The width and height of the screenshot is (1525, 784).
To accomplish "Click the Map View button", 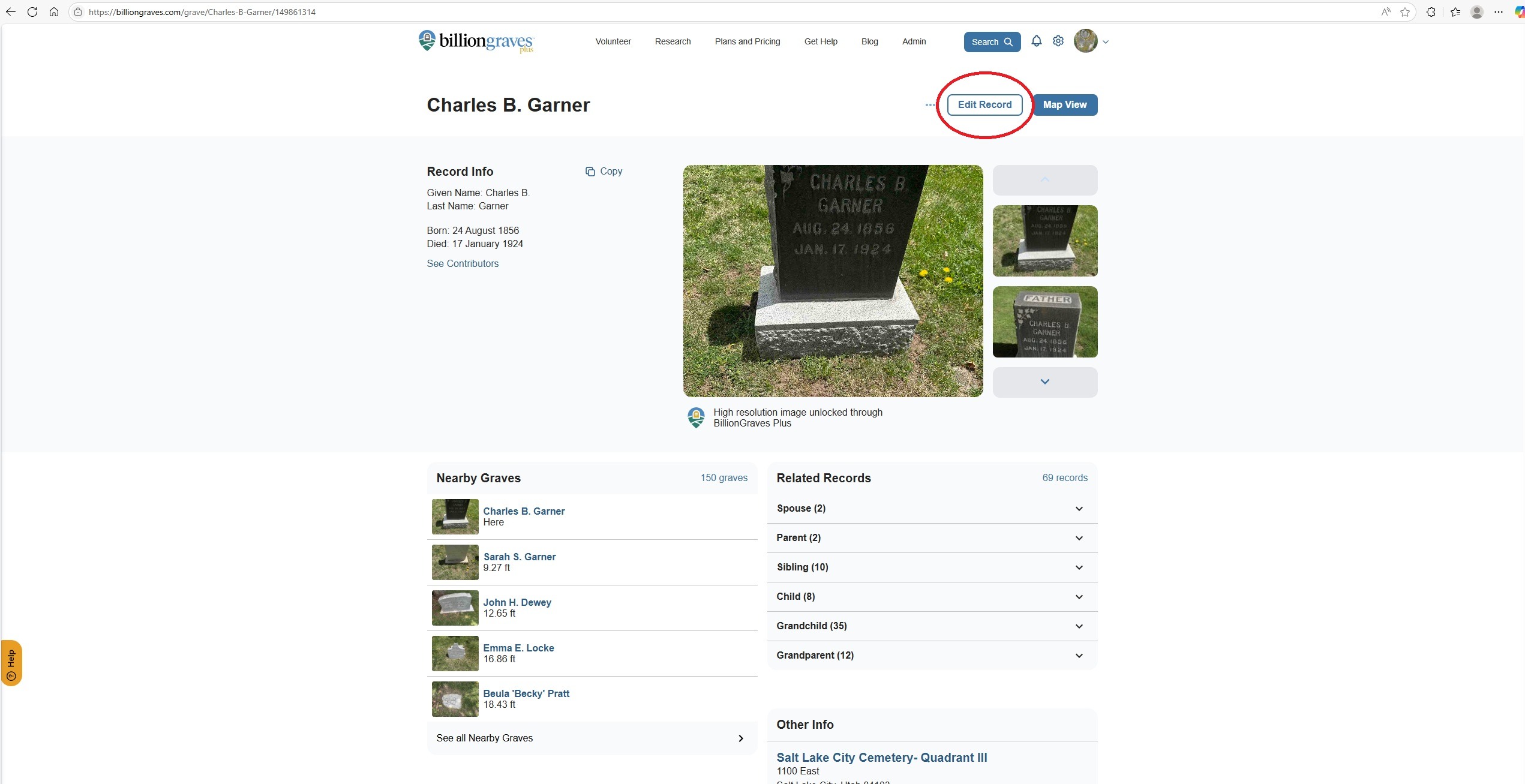I will [1065, 105].
